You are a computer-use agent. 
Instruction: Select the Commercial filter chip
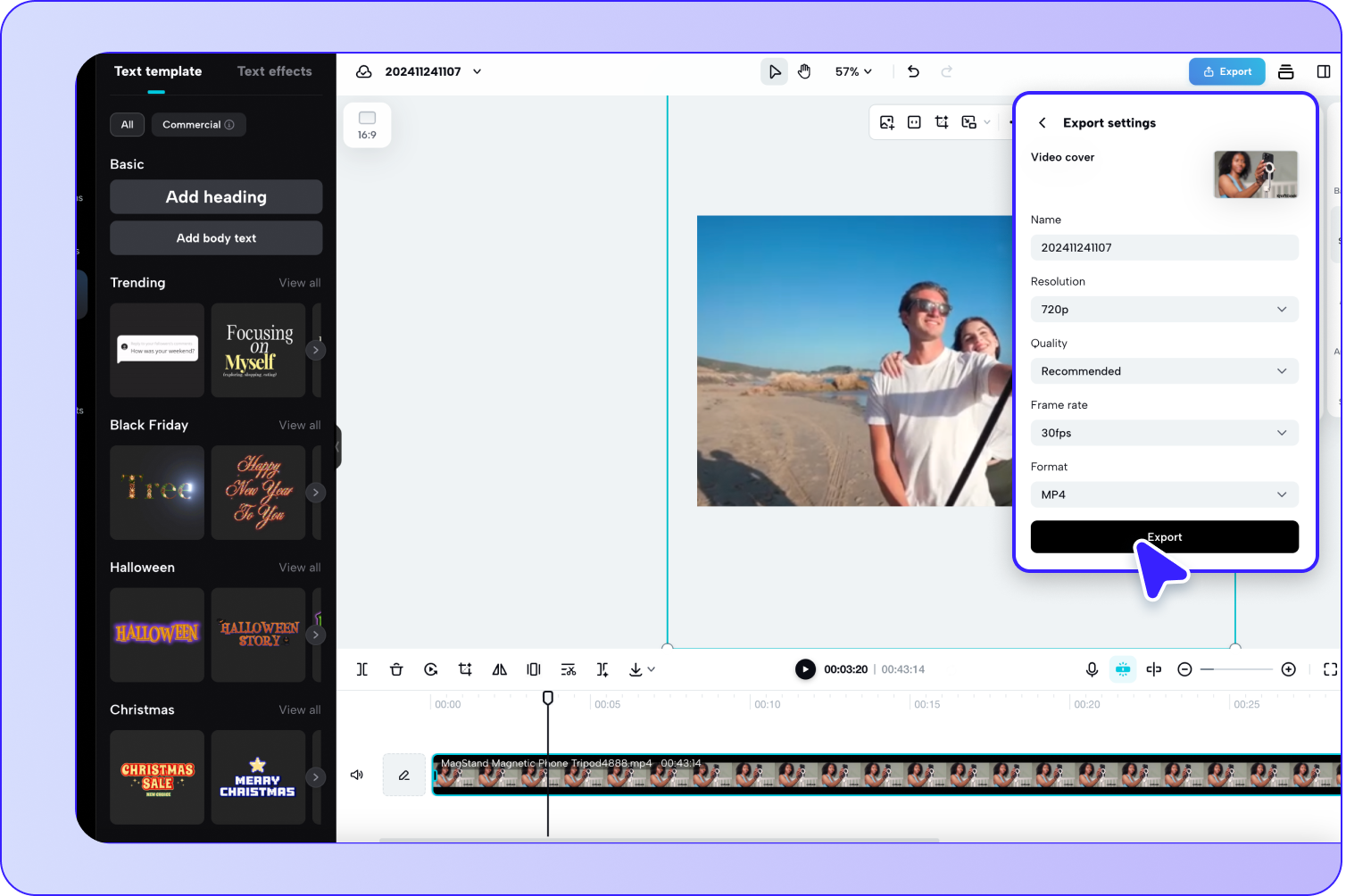pos(198,125)
